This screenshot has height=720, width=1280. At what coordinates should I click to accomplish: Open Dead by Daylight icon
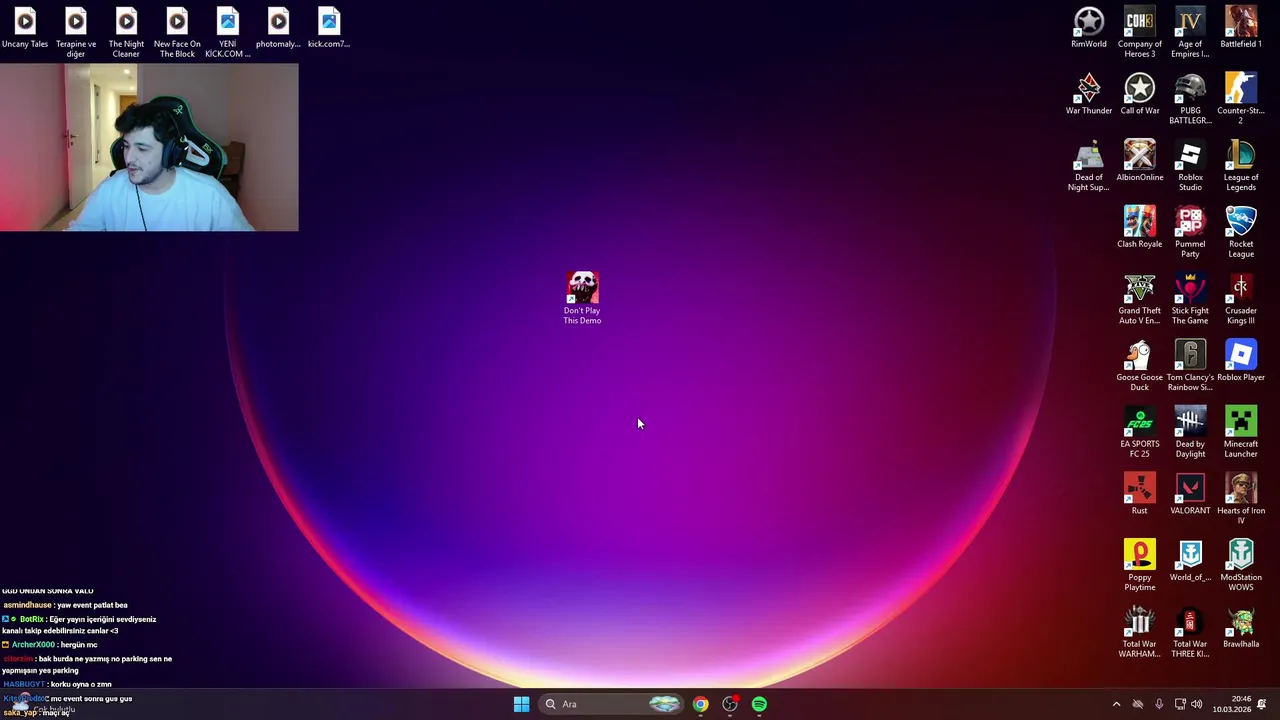point(1190,433)
